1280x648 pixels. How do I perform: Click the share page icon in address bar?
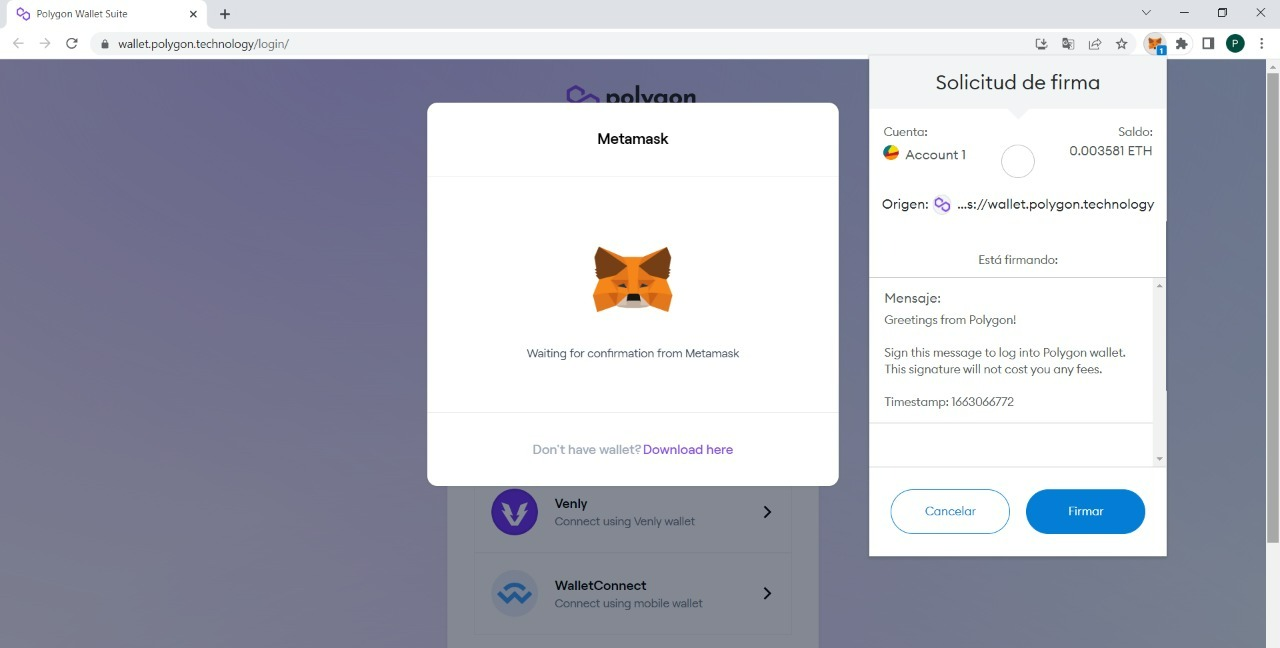[1095, 44]
